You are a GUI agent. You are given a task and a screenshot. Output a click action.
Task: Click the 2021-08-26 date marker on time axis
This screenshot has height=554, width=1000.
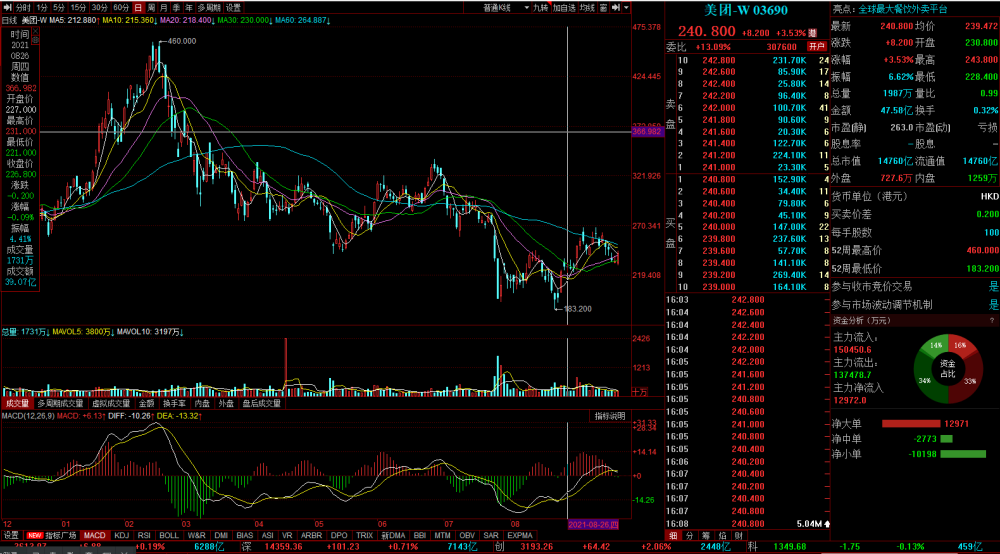[x=593, y=525]
